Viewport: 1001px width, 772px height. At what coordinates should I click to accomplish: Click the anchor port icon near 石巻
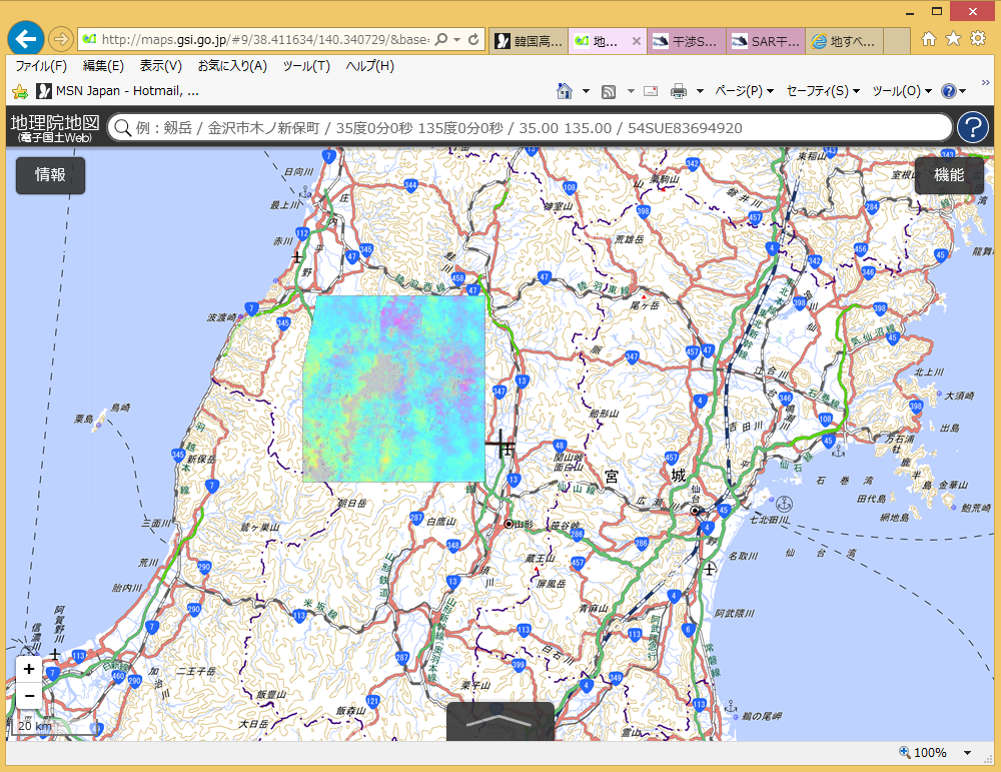click(x=838, y=451)
